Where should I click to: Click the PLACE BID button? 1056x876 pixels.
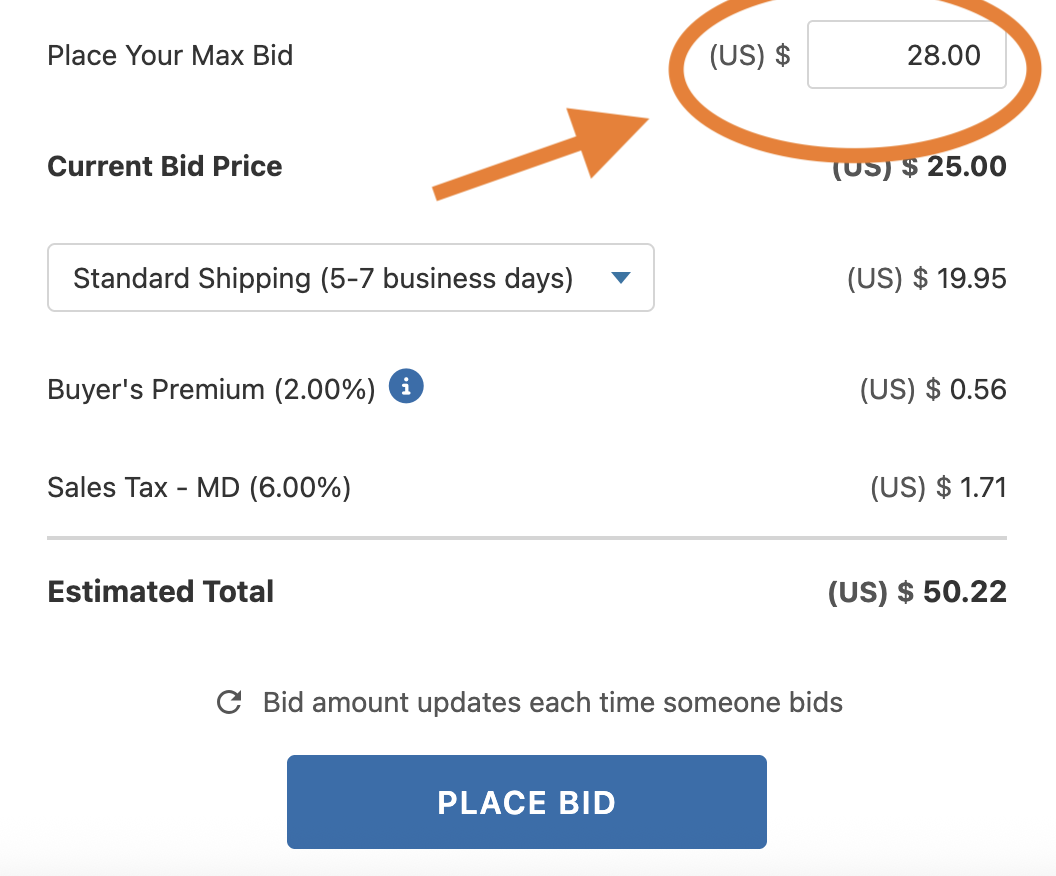[527, 802]
